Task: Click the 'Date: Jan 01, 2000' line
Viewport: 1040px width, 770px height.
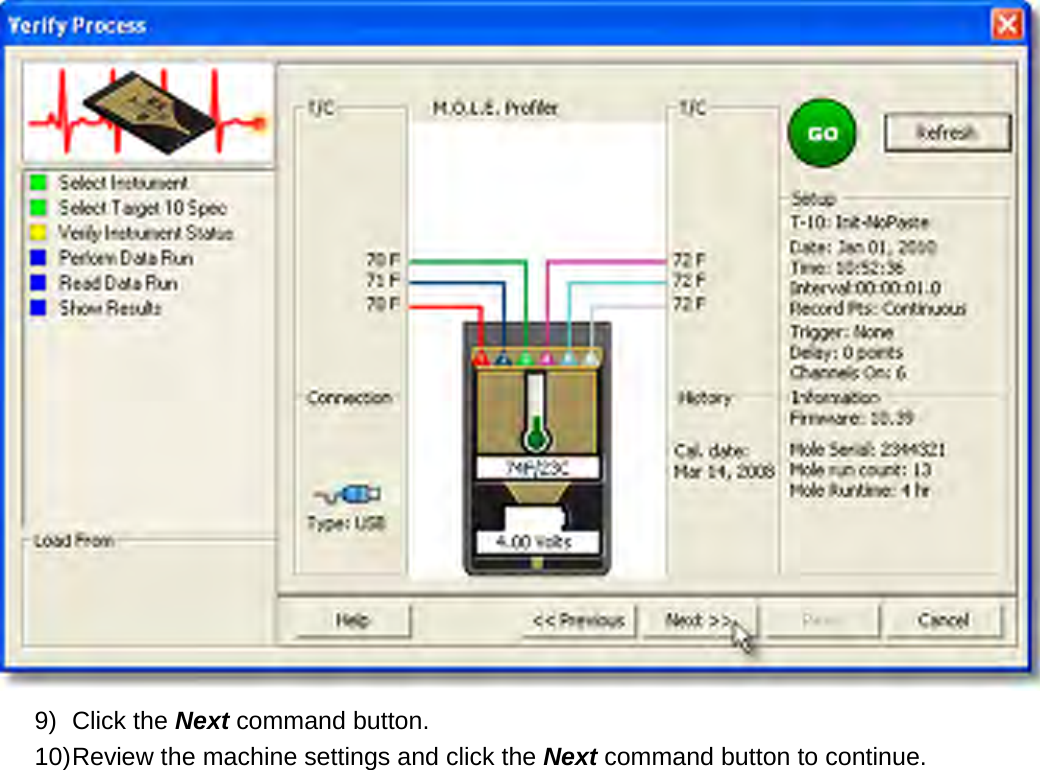Action: coord(862,247)
